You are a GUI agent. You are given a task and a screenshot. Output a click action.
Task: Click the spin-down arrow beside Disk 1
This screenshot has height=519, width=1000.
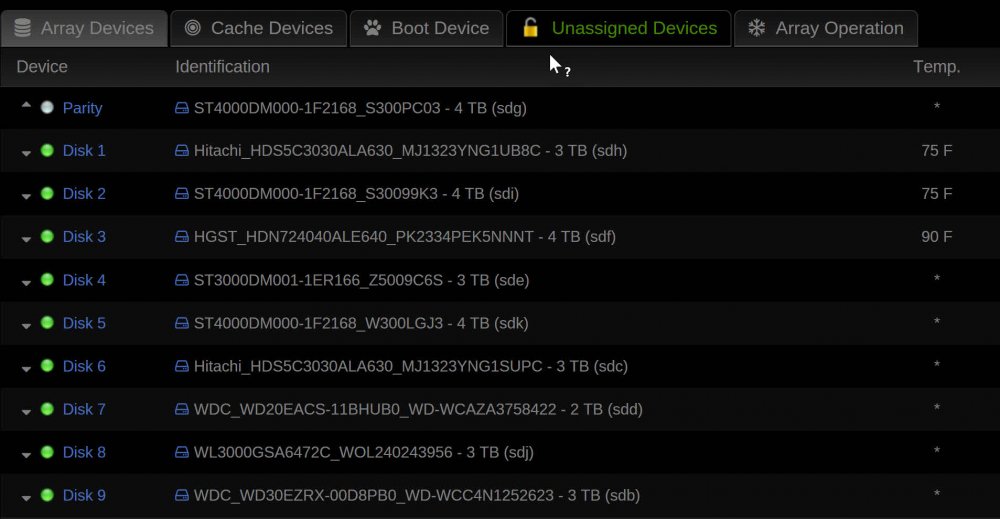click(x=26, y=153)
